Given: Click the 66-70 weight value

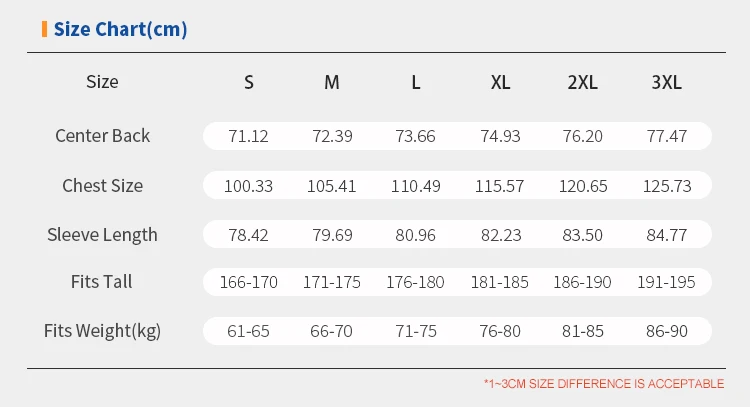Looking at the screenshot, I should (x=331, y=331).
